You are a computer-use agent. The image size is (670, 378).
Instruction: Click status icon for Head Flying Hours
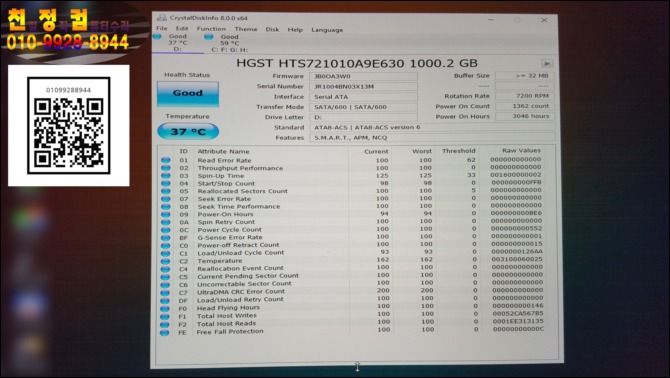coord(165,308)
